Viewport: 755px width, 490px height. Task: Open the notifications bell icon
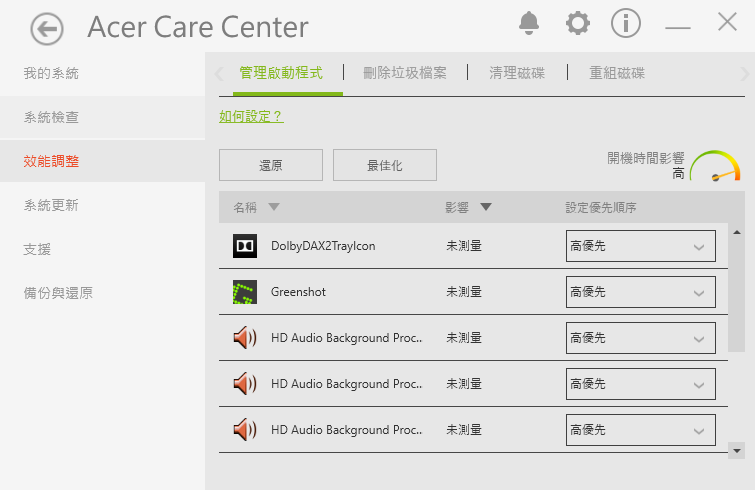pyautogui.click(x=529, y=23)
